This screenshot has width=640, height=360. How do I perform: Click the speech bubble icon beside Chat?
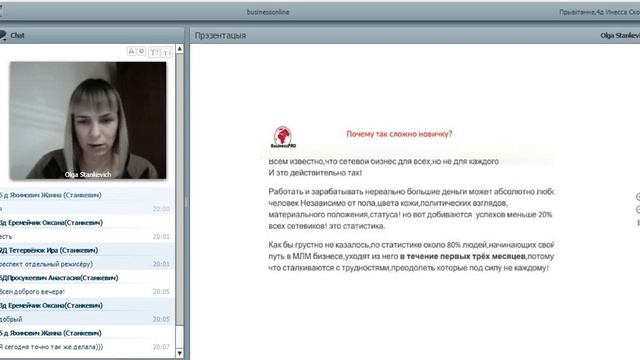click(x=2, y=36)
